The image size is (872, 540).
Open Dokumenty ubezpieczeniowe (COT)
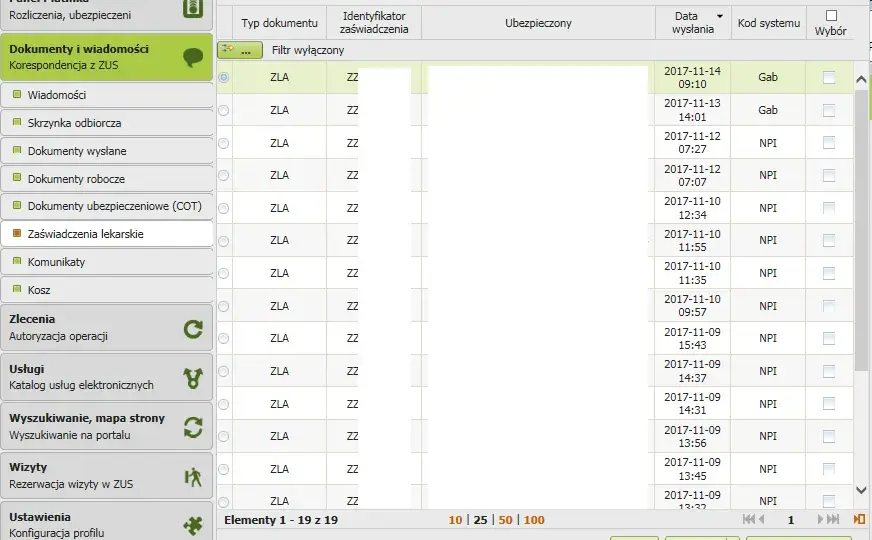pyautogui.click(x=107, y=206)
